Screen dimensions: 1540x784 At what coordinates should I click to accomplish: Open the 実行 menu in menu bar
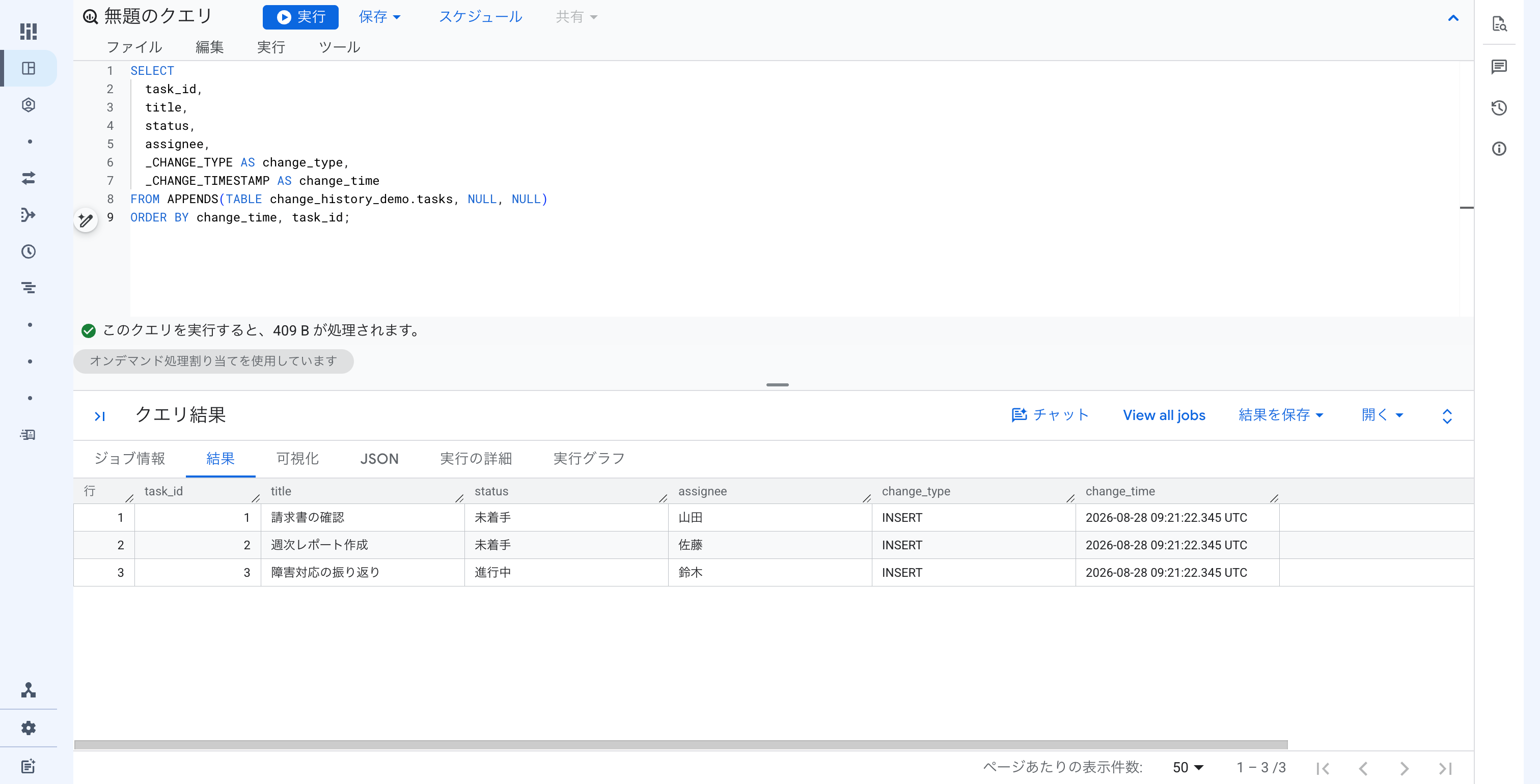pos(271,47)
